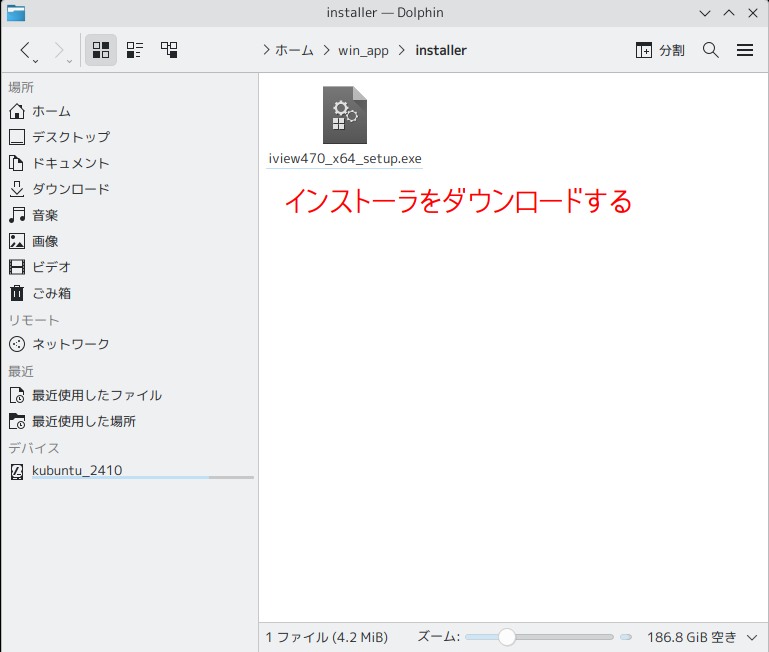Go back to previous folder

[x=25, y=50]
